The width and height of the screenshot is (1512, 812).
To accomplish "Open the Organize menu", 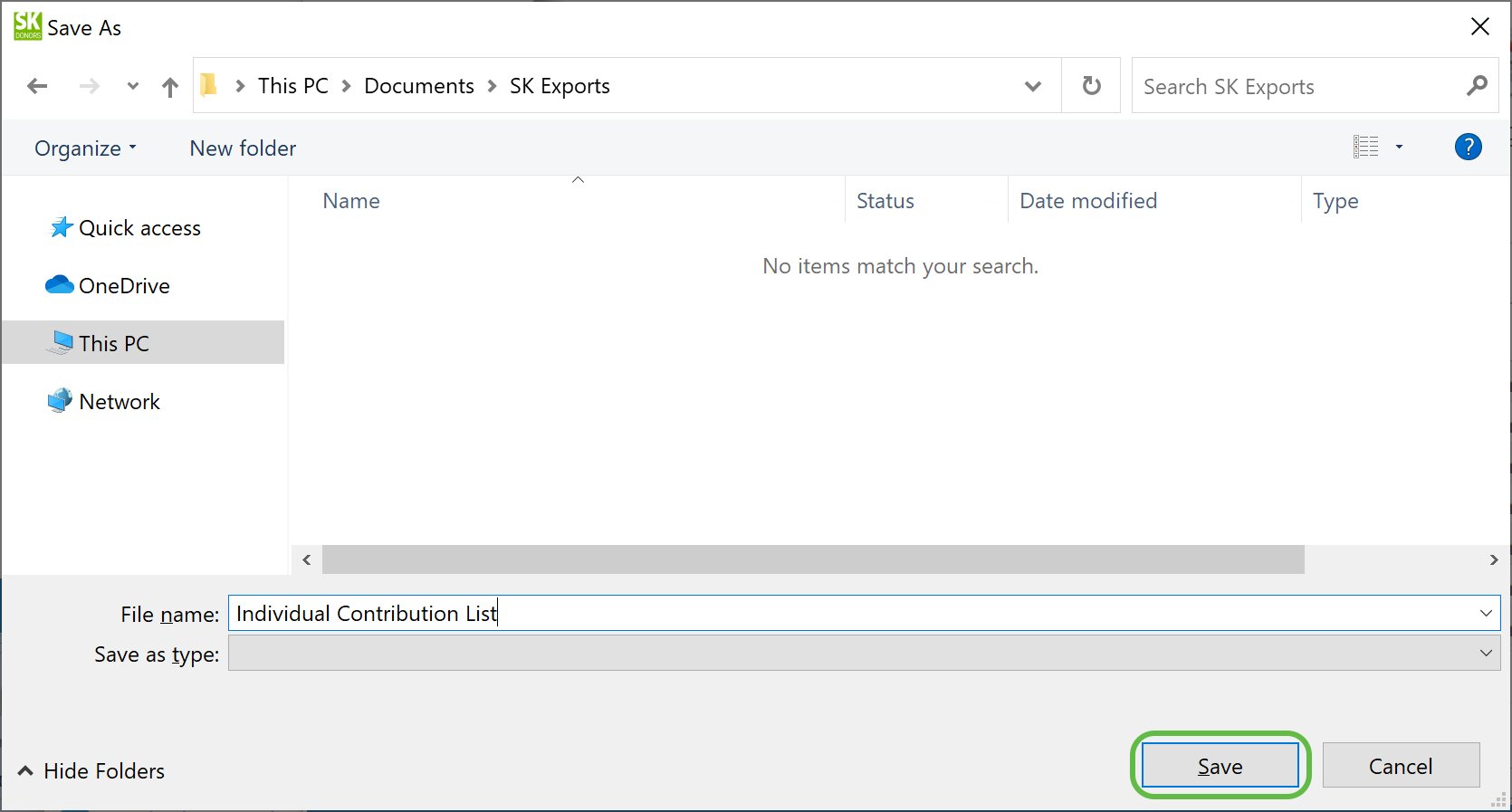I will 85,148.
